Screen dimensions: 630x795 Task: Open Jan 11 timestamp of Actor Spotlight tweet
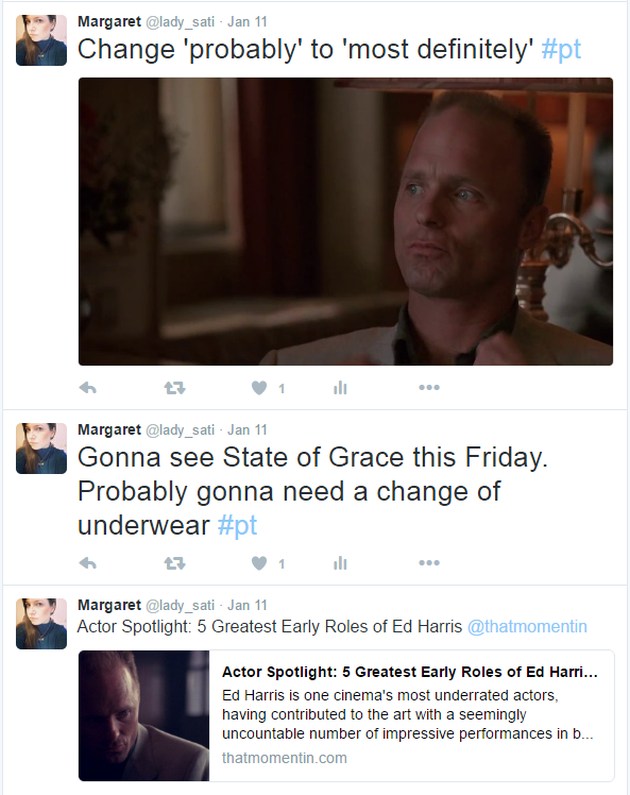pyautogui.click(x=247, y=605)
